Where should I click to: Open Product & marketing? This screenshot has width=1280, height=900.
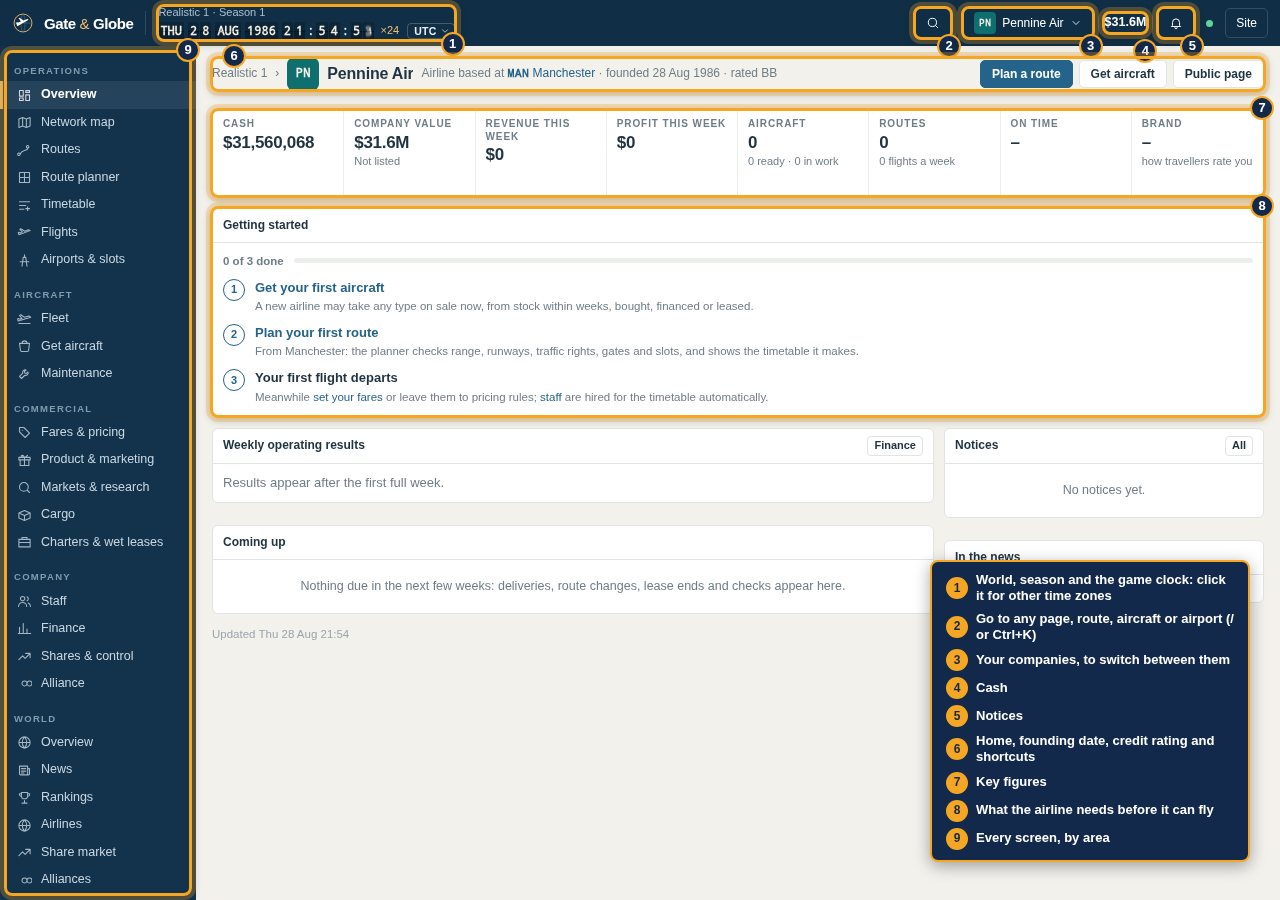[96, 459]
